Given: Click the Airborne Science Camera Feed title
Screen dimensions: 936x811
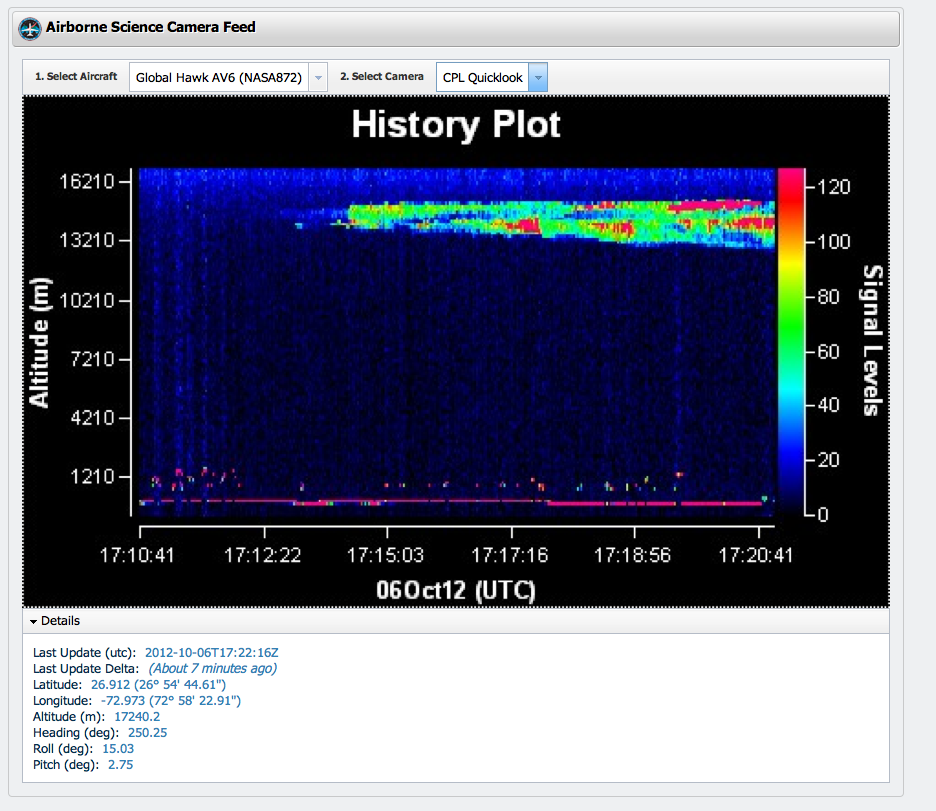Looking at the screenshot, I should pos(150,27).
